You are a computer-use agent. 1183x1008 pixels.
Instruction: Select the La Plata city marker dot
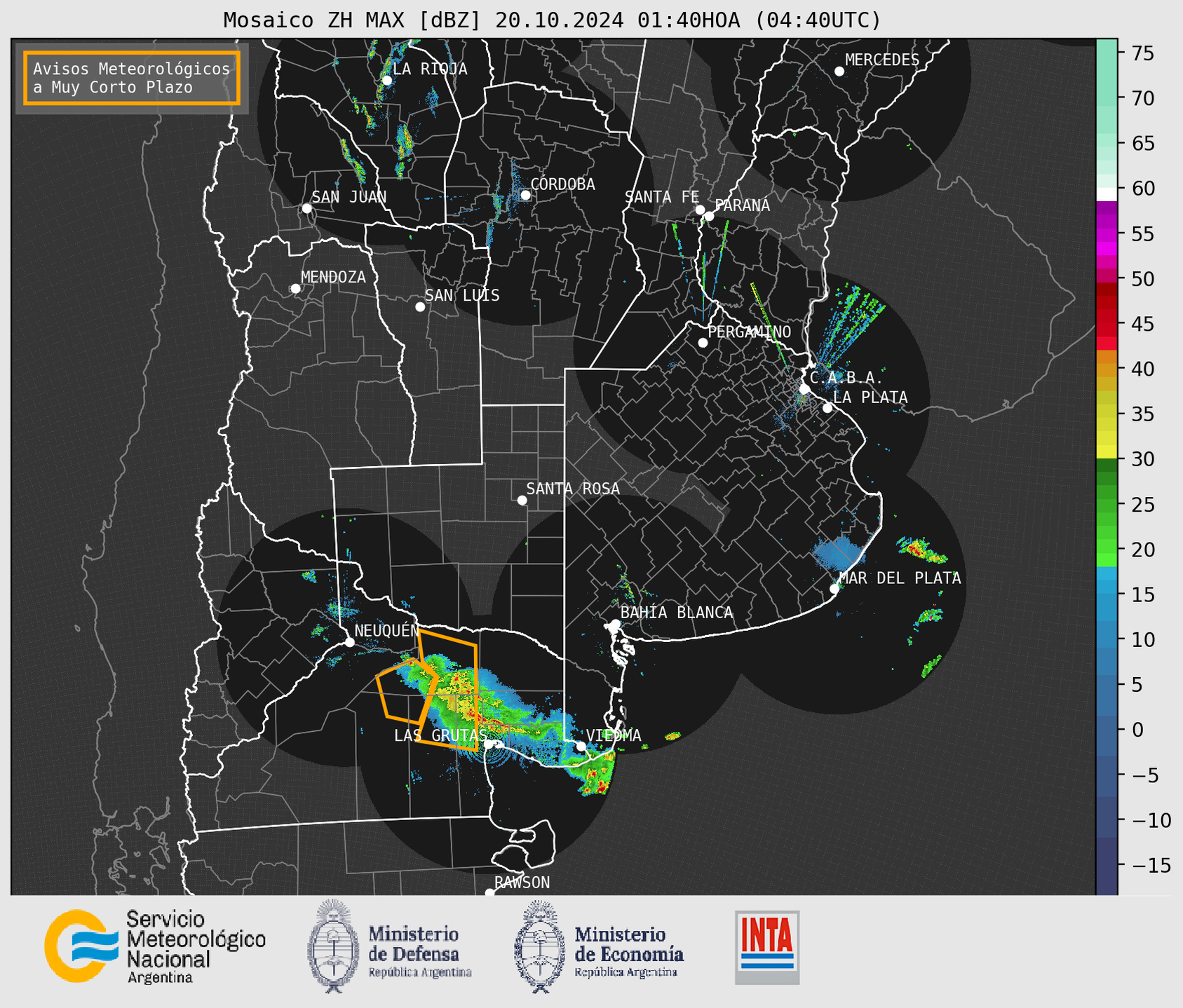[x=827, y=408]
